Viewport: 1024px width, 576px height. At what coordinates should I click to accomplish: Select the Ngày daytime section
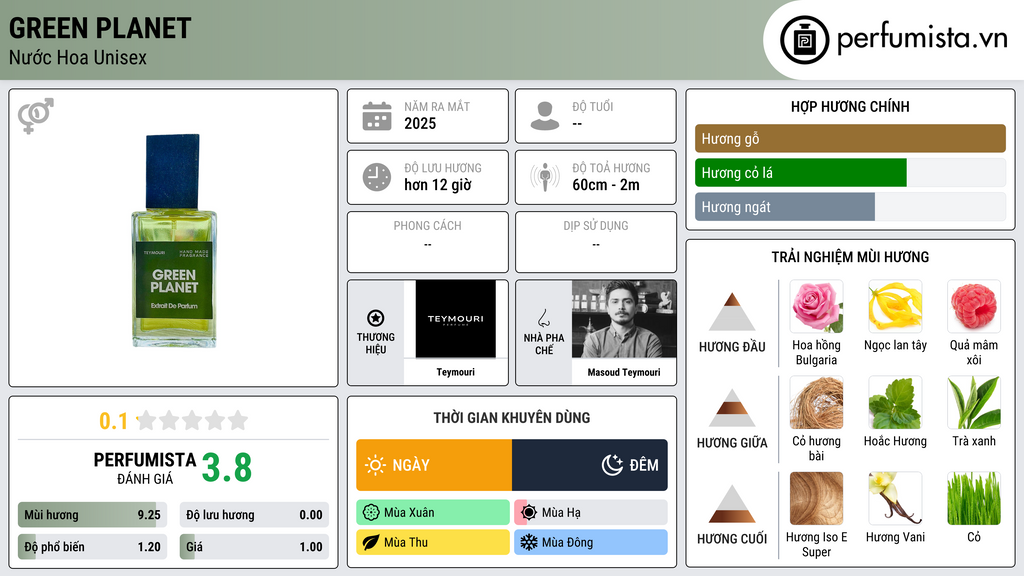point(434,465)
